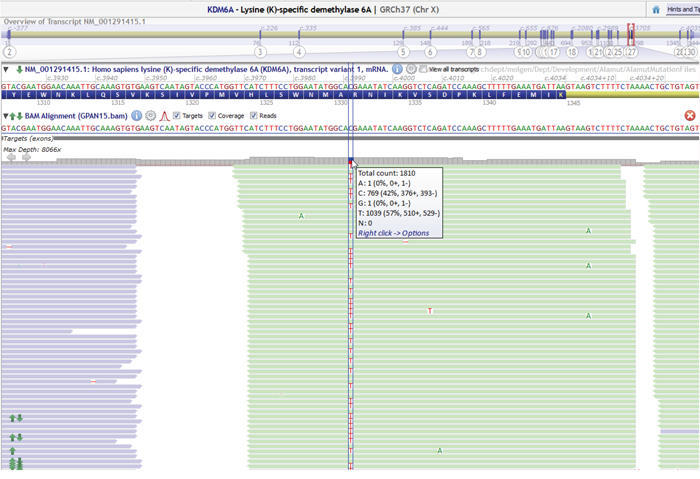700x479 pixels.
Task: Select exon 5 in transcript overview
Action: [x=403, y=51]
